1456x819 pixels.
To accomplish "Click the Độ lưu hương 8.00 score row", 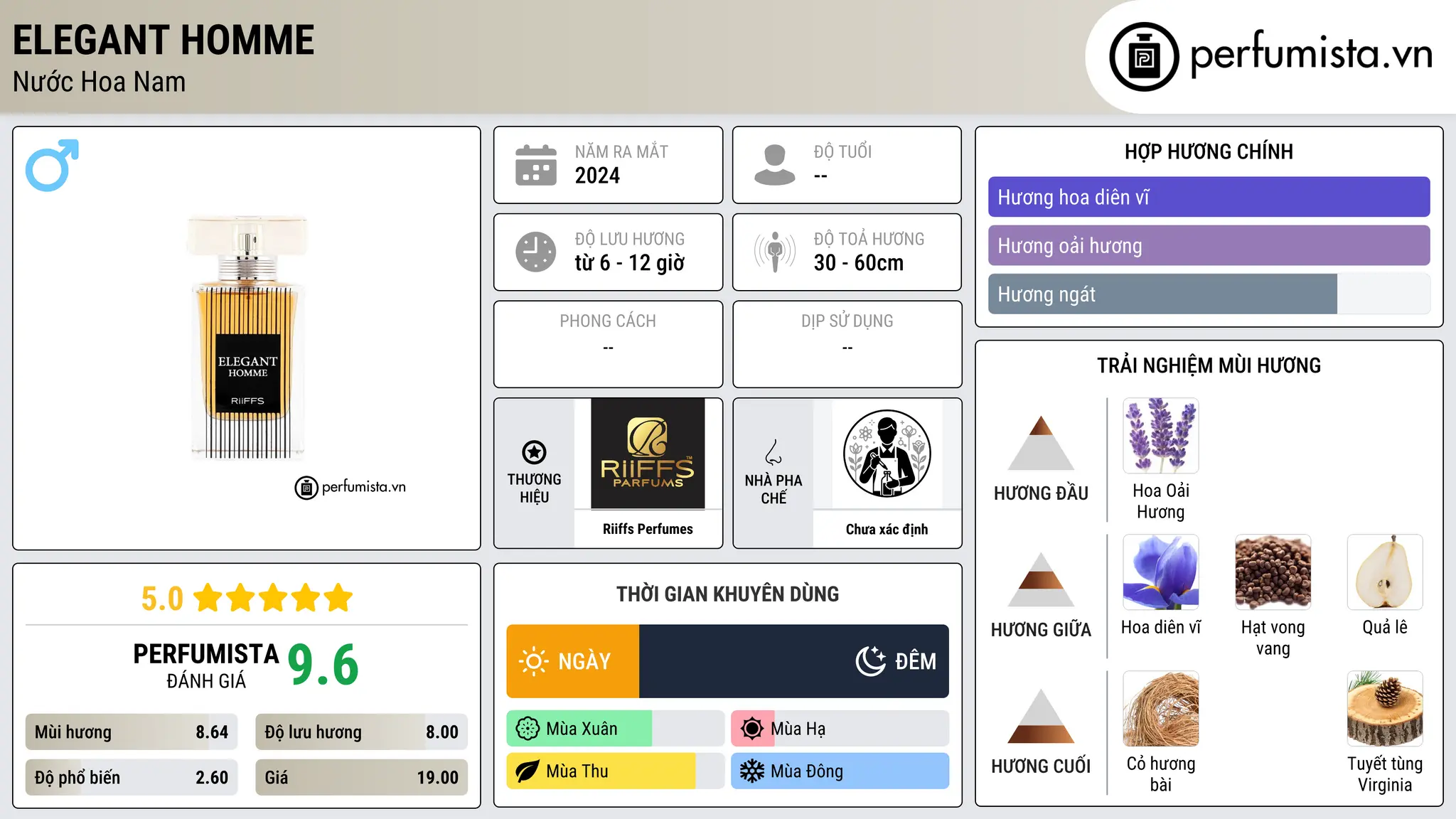I will (x=362, y=732).
